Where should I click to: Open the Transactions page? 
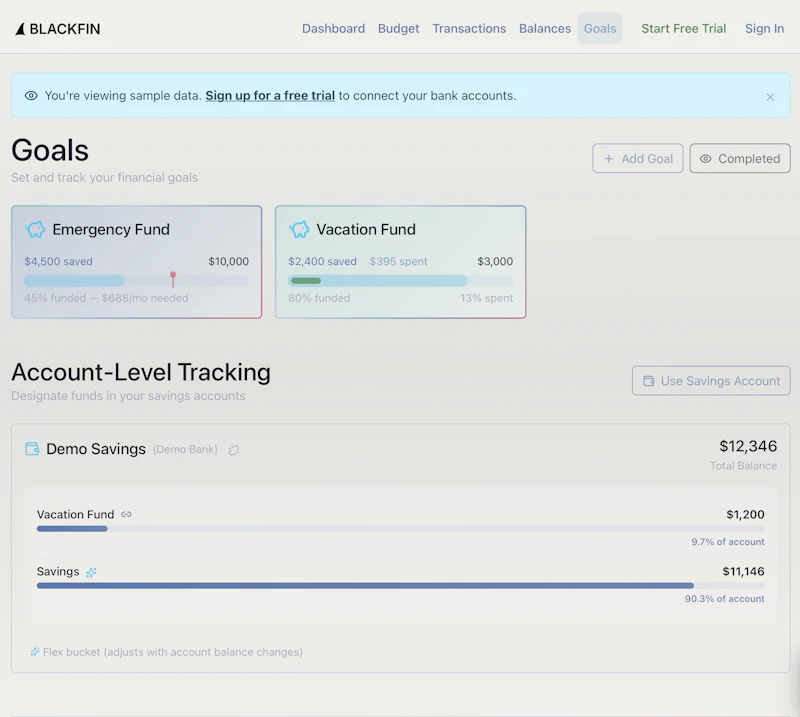(x=469, y=29)
